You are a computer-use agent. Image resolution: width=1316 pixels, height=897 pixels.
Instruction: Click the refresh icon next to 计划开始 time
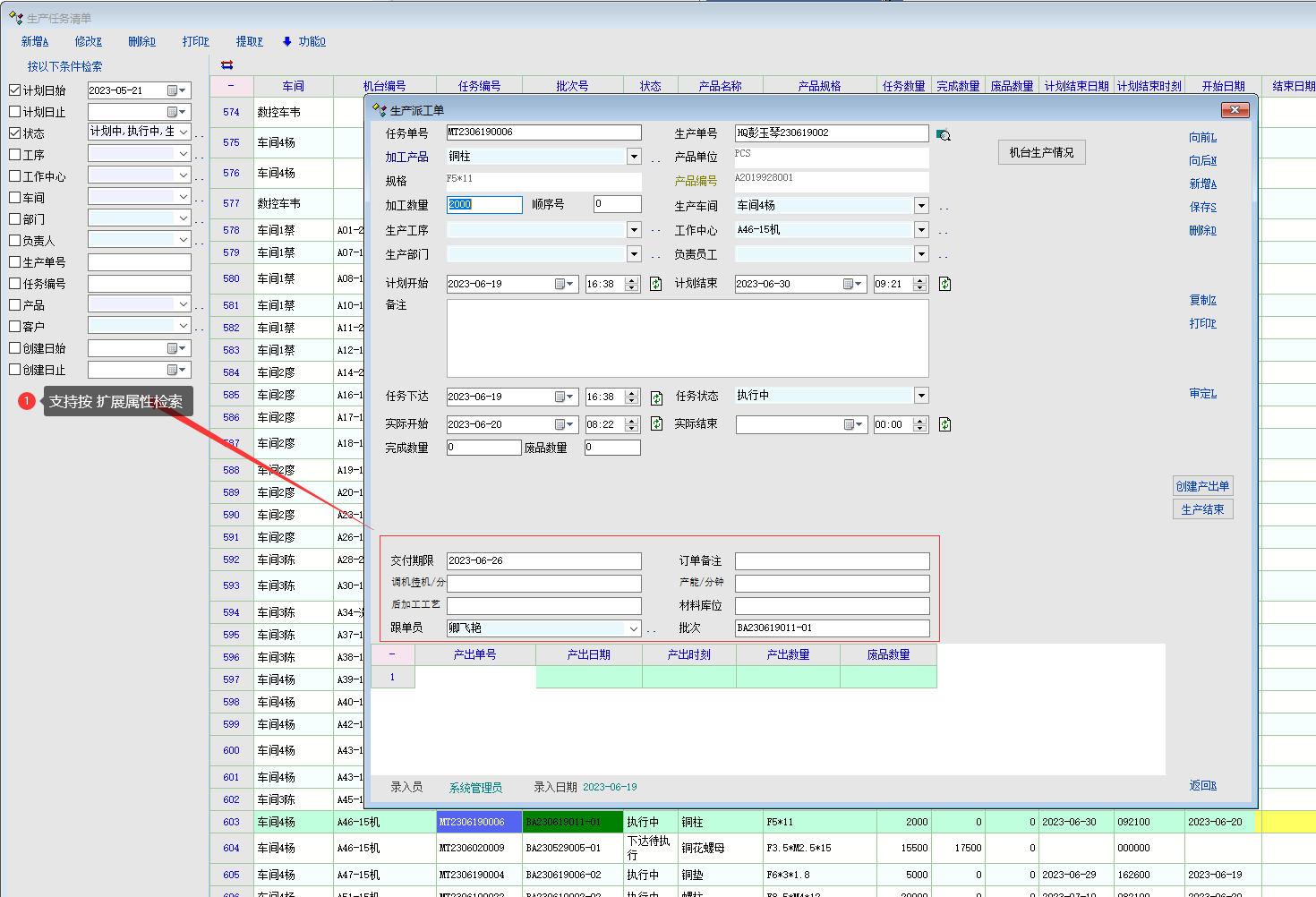tap(655, 284)
